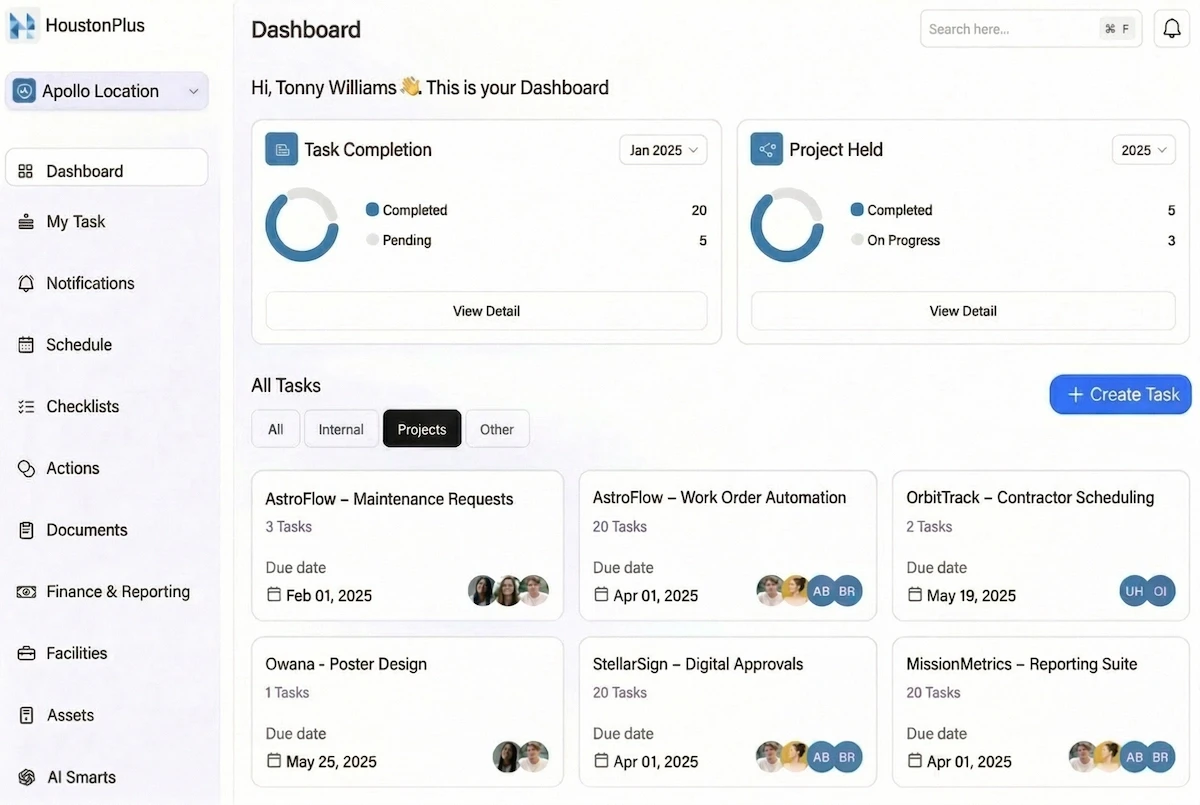Click into the search field
The image size is (1200, 805).
[1010, 28]
